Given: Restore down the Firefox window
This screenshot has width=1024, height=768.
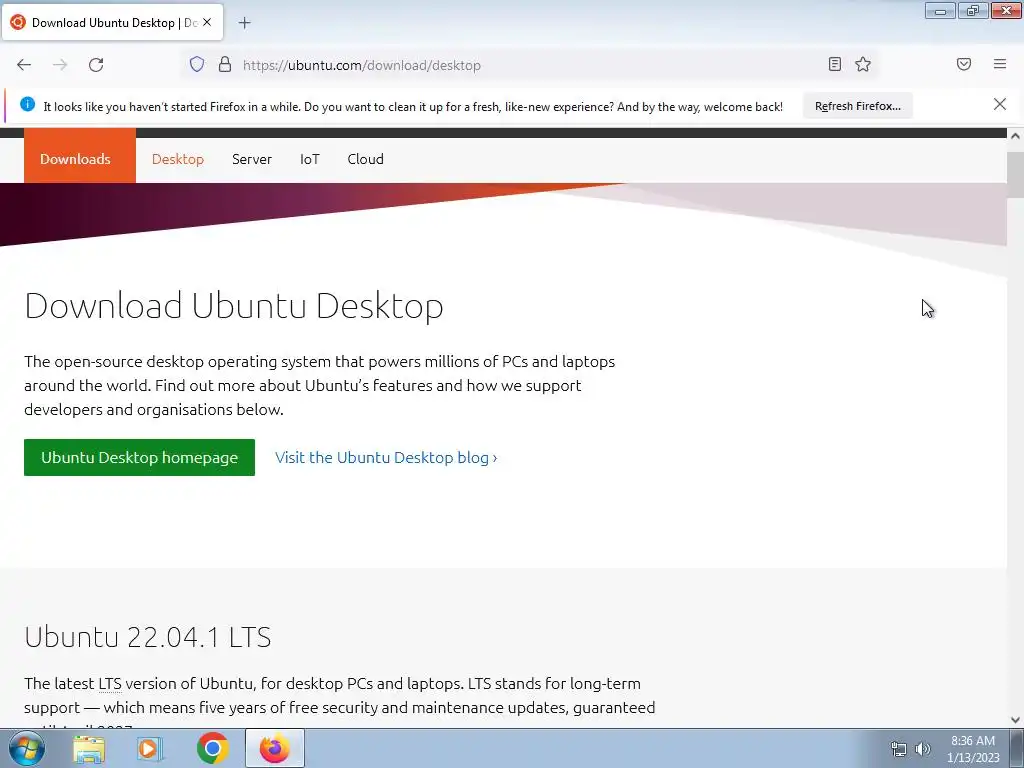Looking at the screenshot, I should click(x=972, y=11).
